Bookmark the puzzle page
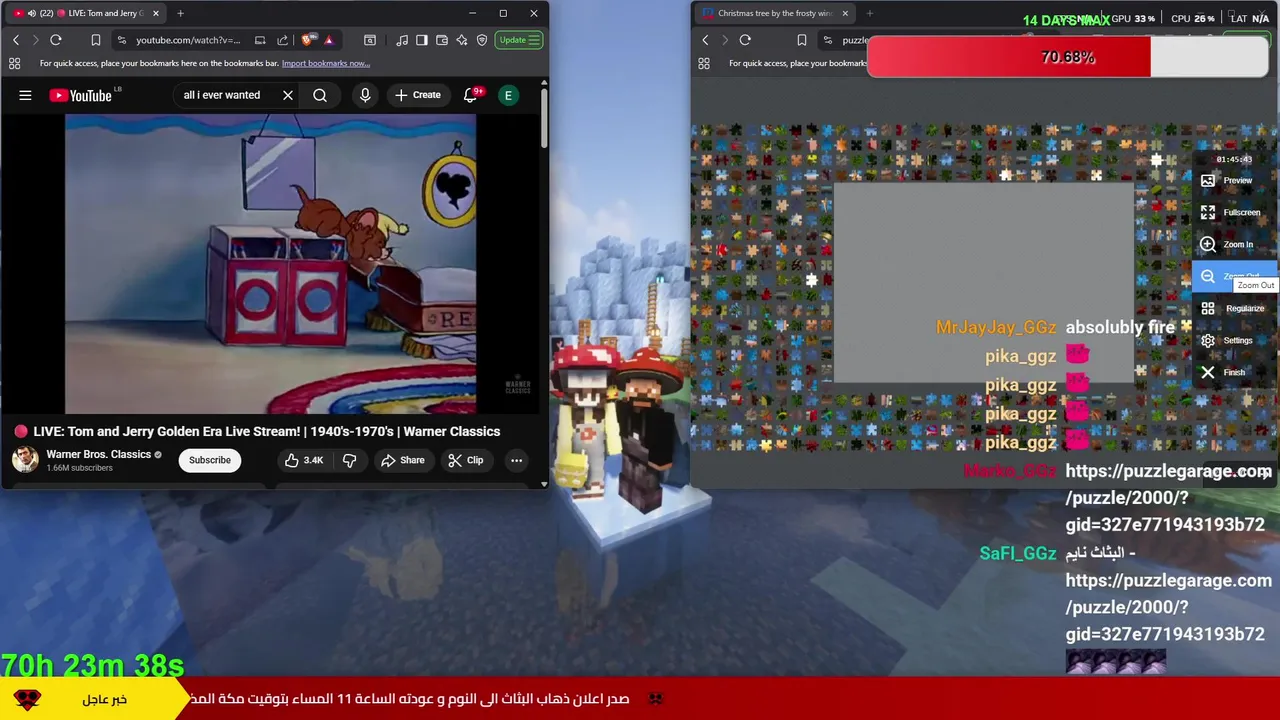The image size is (1280, 720). 801,40
